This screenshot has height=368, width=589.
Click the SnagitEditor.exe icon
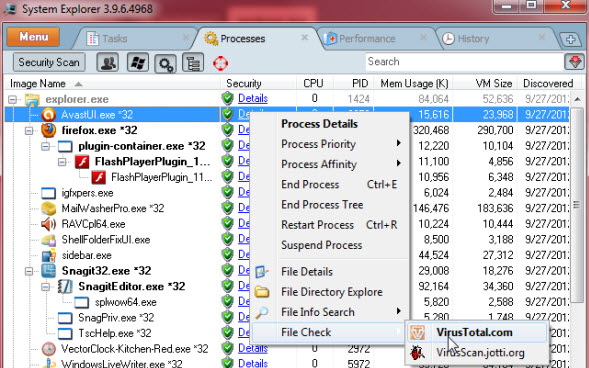click(x=65, y=287)
